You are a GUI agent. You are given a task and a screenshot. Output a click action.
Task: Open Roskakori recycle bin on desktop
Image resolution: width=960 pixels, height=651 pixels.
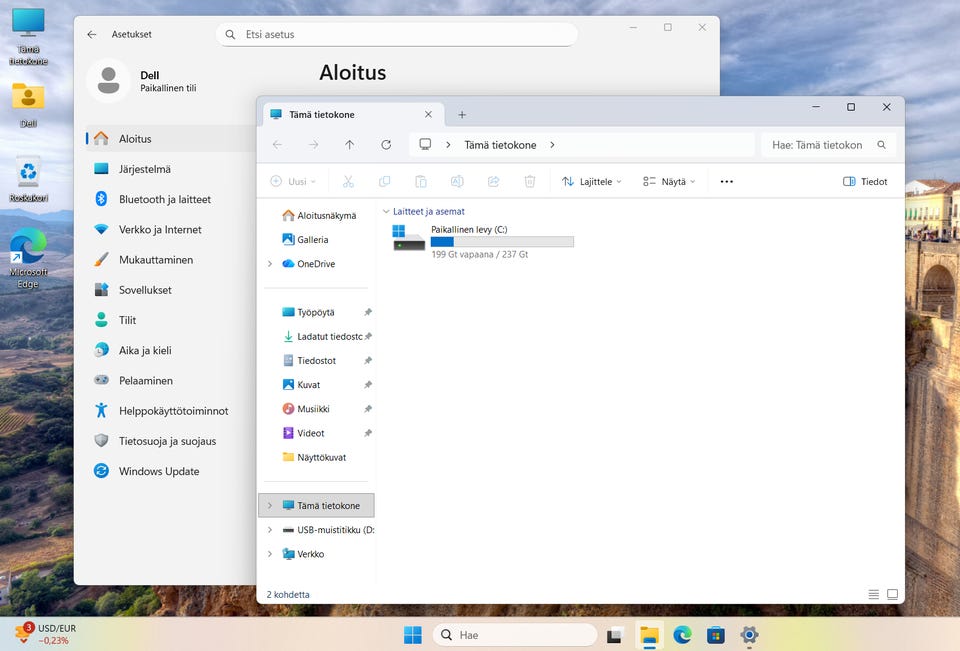(28, 179)
